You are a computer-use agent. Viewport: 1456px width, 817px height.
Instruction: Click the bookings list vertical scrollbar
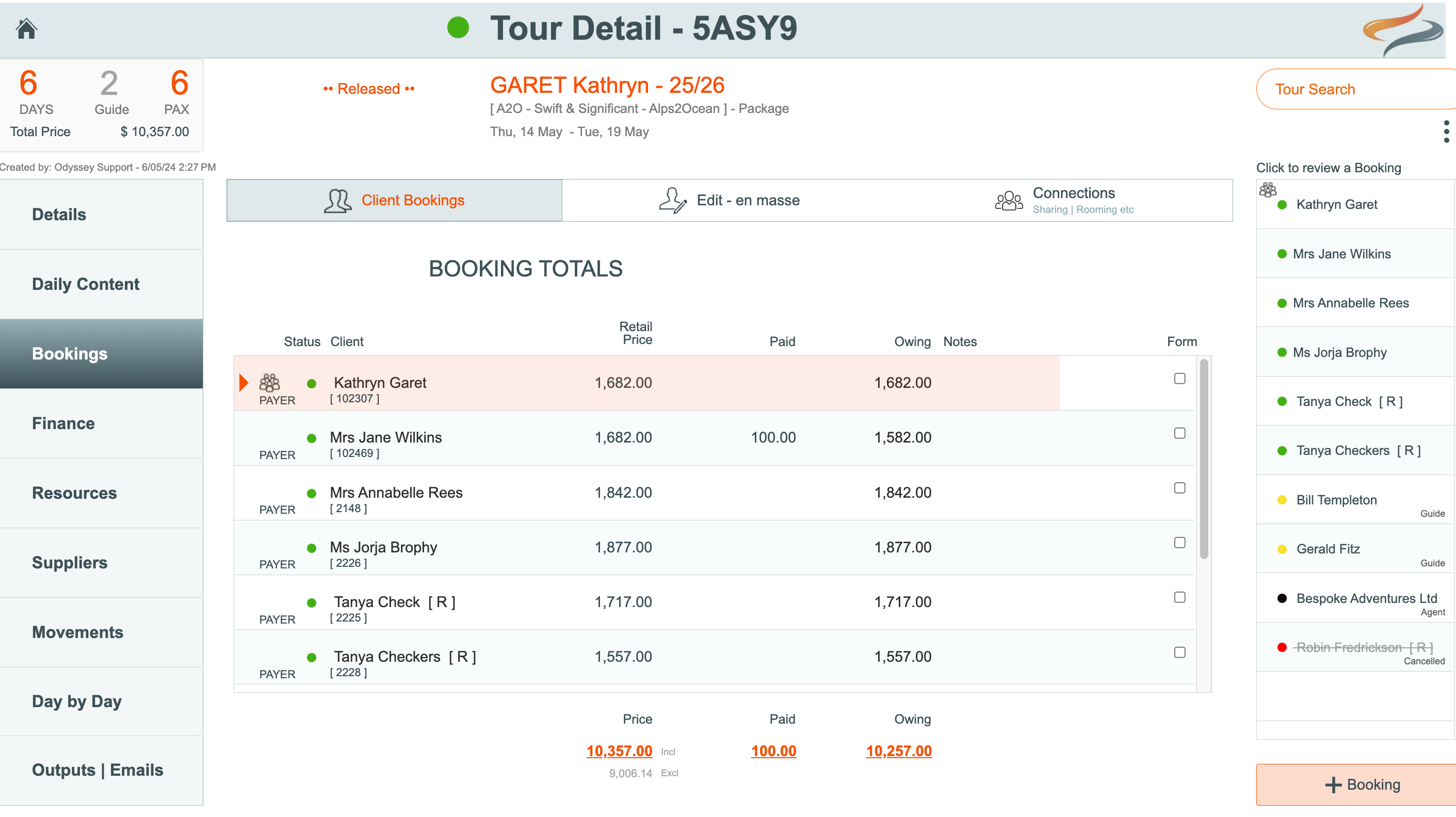[x=1204, y=457]
